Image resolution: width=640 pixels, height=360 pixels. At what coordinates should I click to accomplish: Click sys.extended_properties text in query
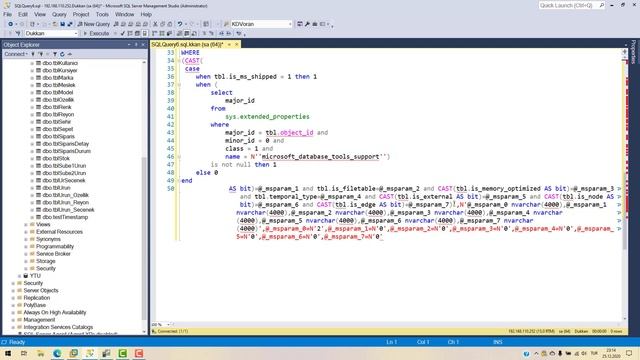point(267,117)
